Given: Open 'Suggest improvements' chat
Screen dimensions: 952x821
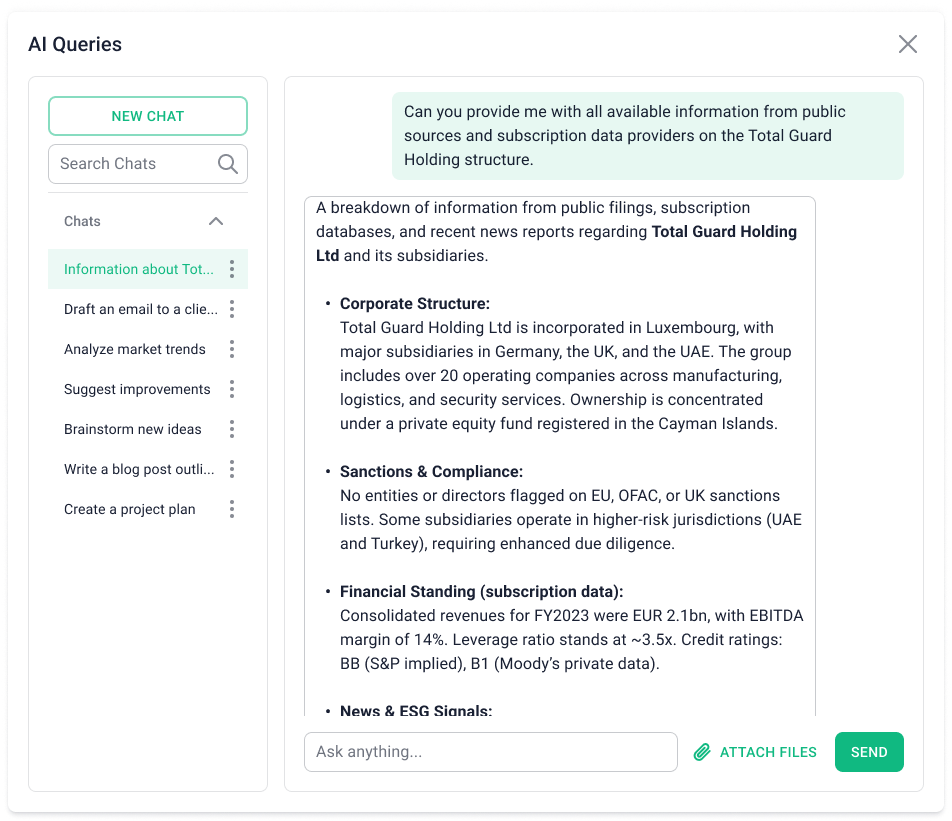Looking at the screenshot, I should [x=137, y=389].
